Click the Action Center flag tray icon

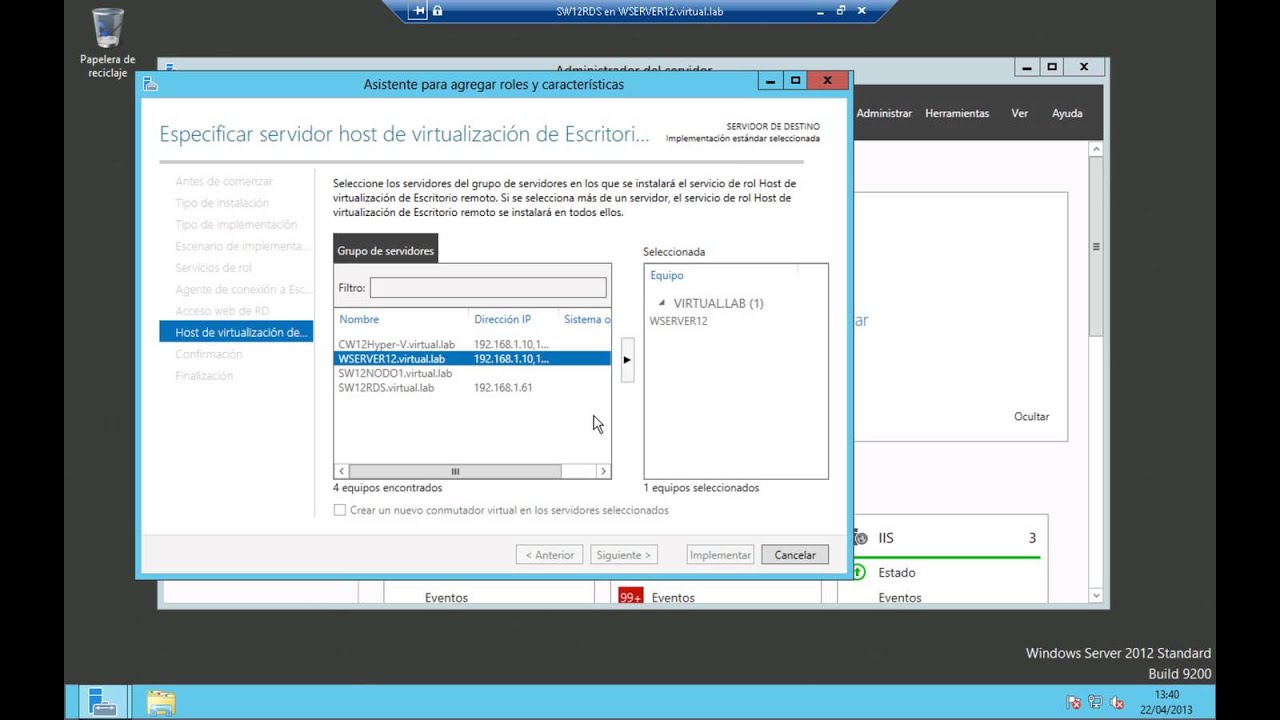click(1073, 703)
